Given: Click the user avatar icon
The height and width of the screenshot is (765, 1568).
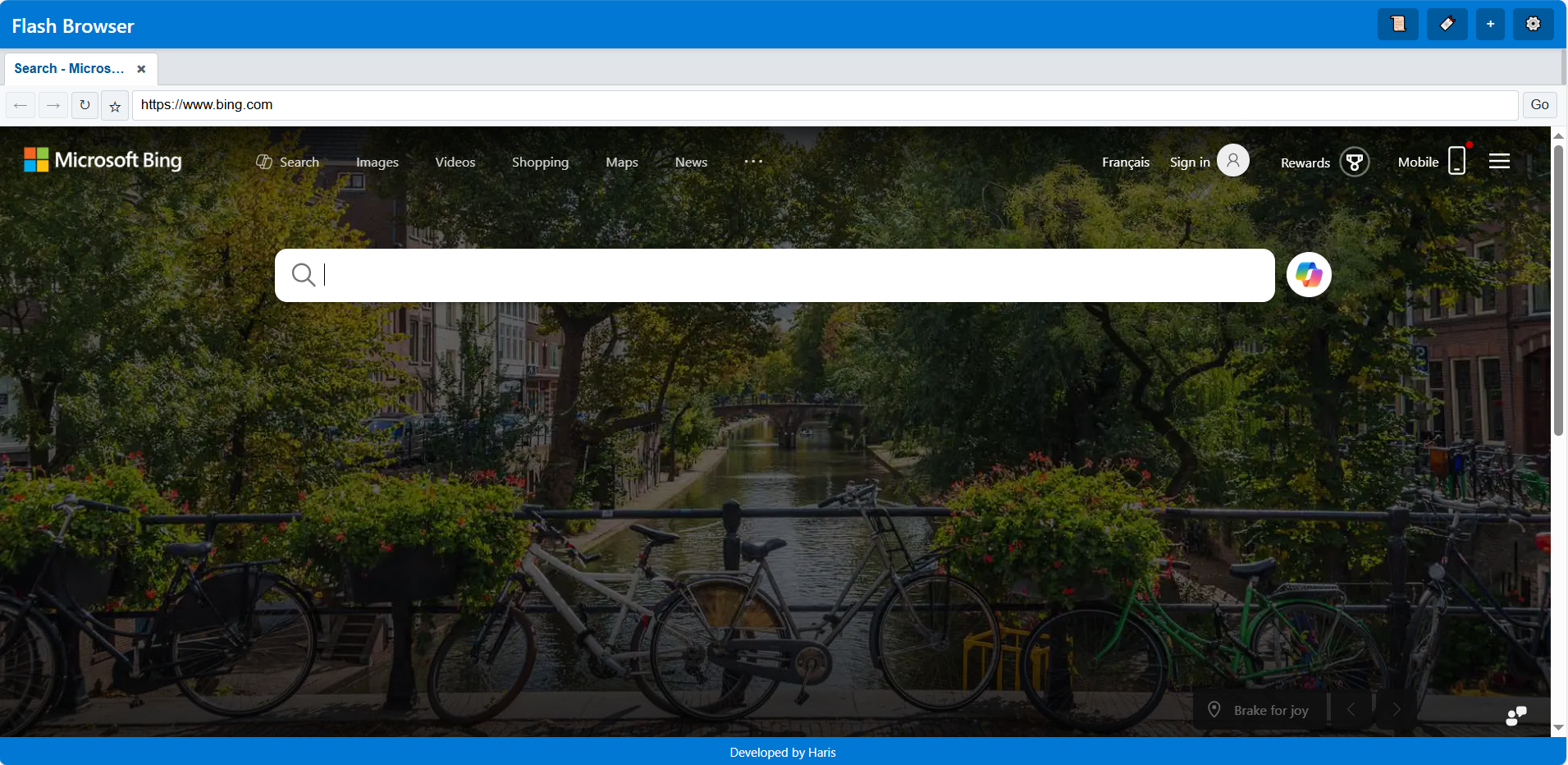Looking at the screenshot, I should click(x=1233, y=160).
